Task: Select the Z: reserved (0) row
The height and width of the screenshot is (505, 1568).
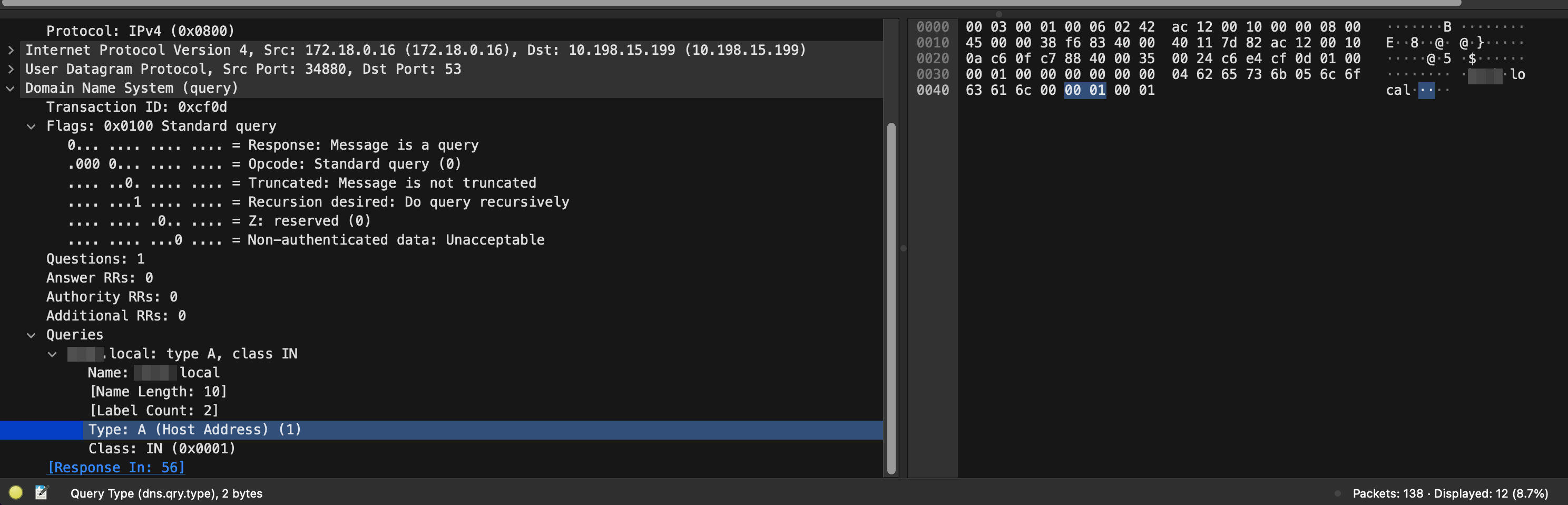Action: [x=442, y=220]
